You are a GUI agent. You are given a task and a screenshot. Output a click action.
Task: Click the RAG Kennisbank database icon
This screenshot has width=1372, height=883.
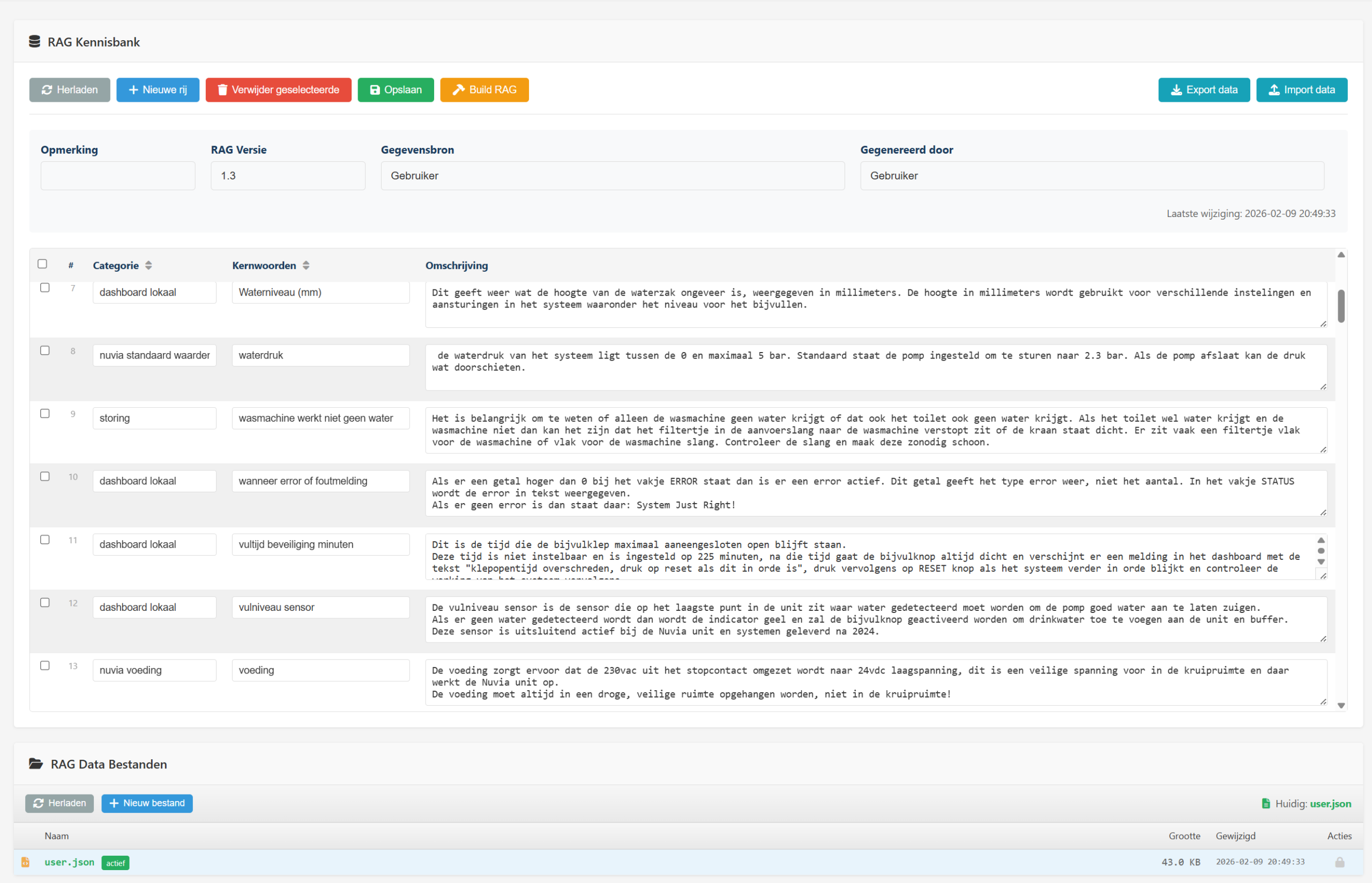[x=34, y=41]
